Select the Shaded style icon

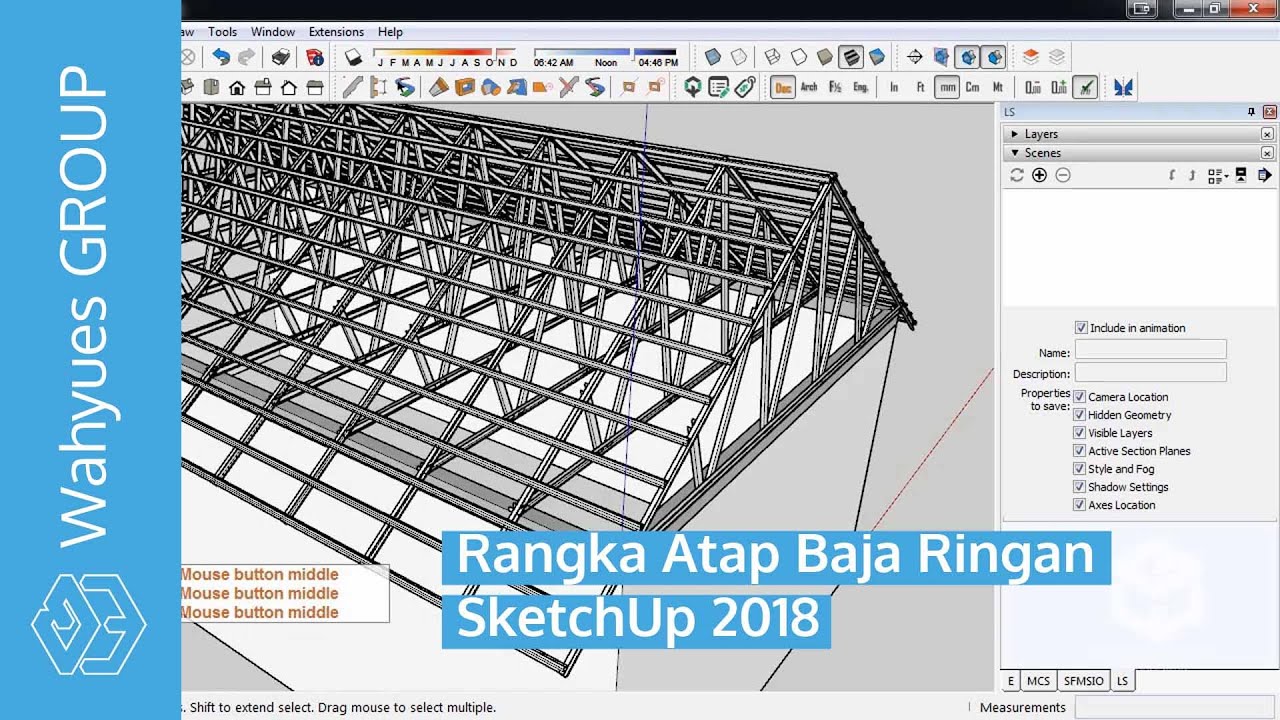(825, 58)
